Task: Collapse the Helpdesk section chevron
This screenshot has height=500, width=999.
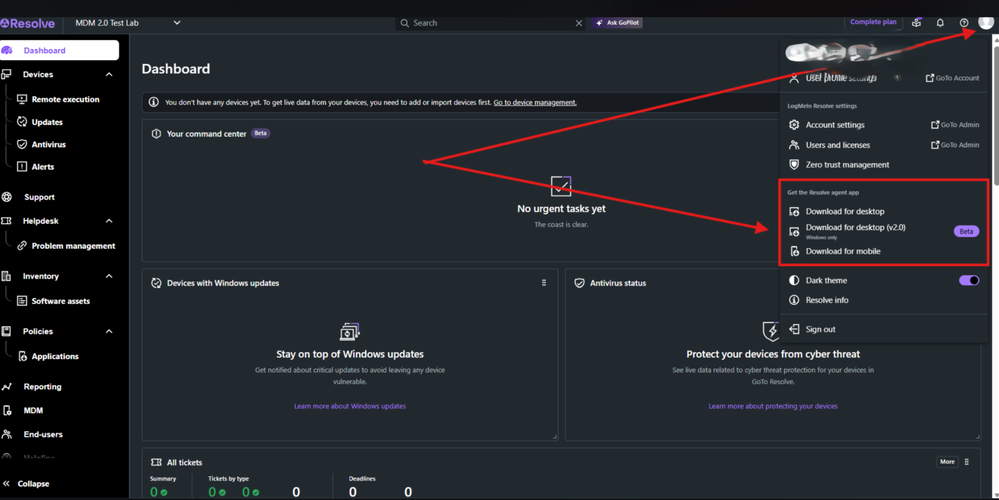Action: (x=109, y=221)
